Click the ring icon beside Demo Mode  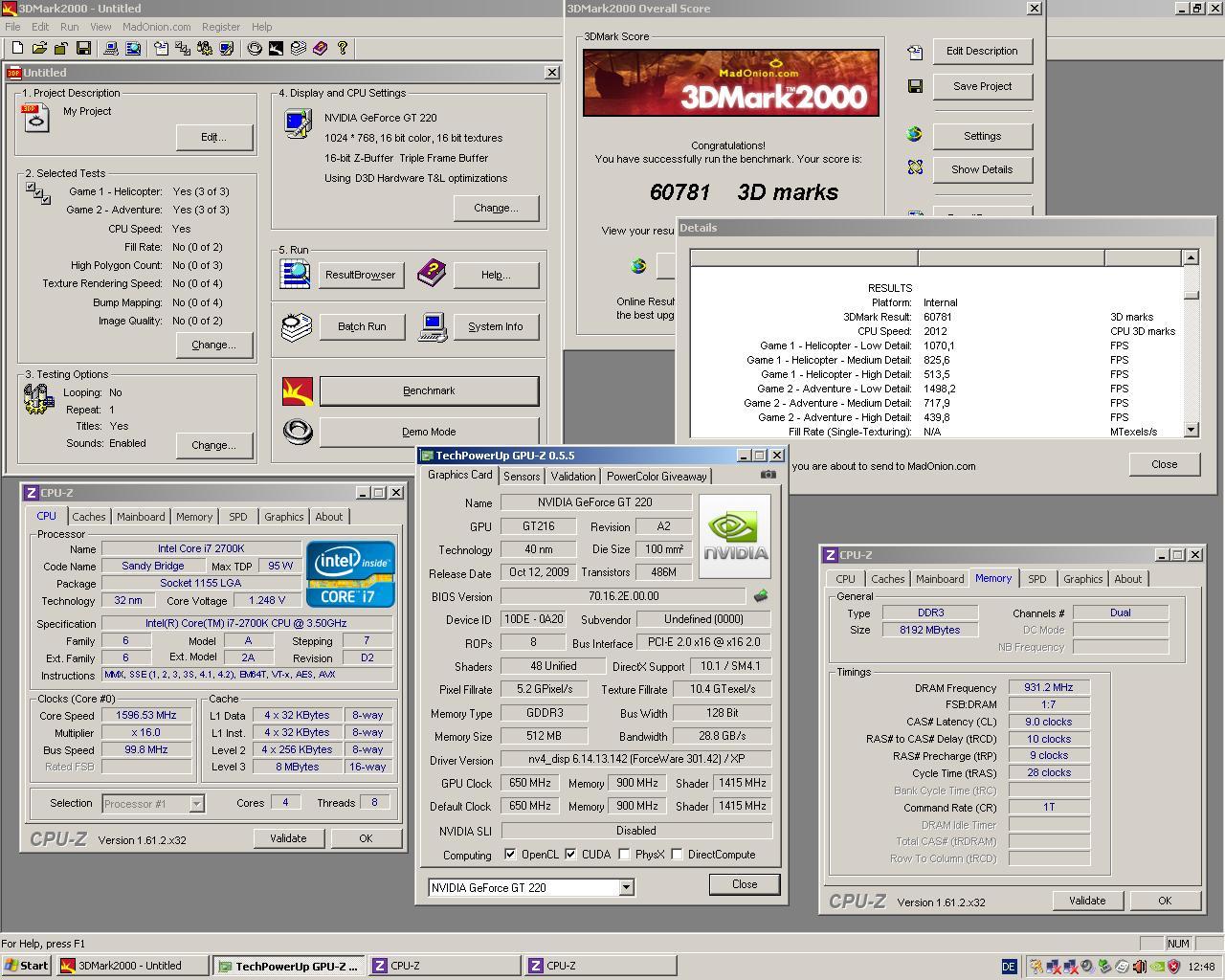coord(298,432)
